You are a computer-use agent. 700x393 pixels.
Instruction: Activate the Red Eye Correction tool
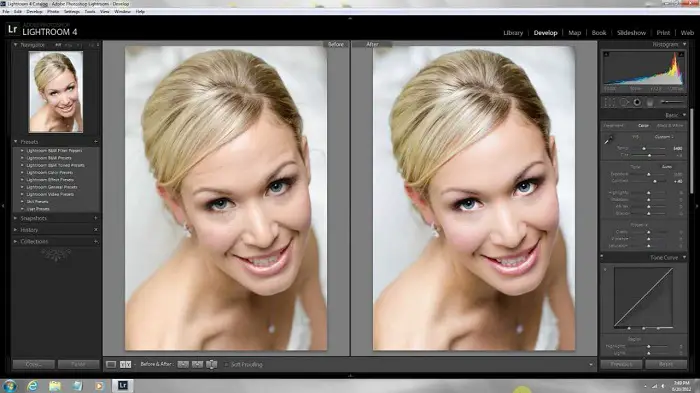(637, 102)
